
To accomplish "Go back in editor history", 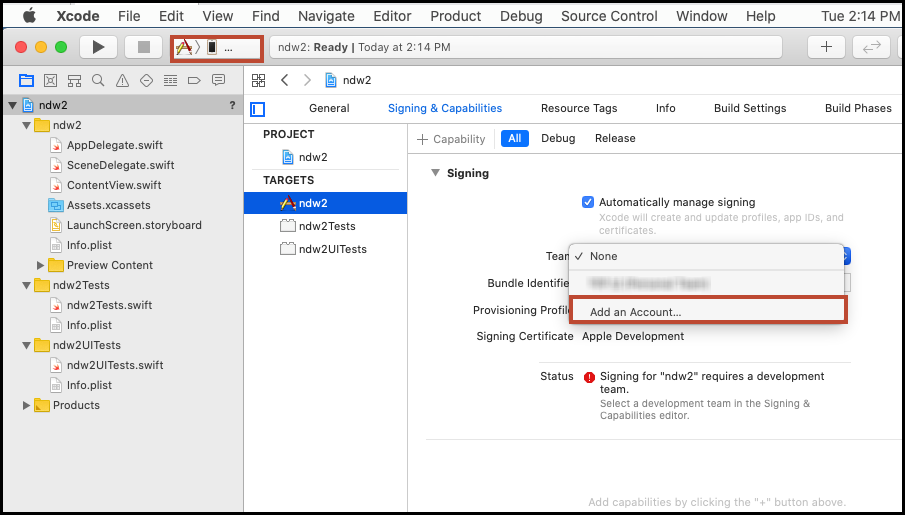I will tap(285, 80).
